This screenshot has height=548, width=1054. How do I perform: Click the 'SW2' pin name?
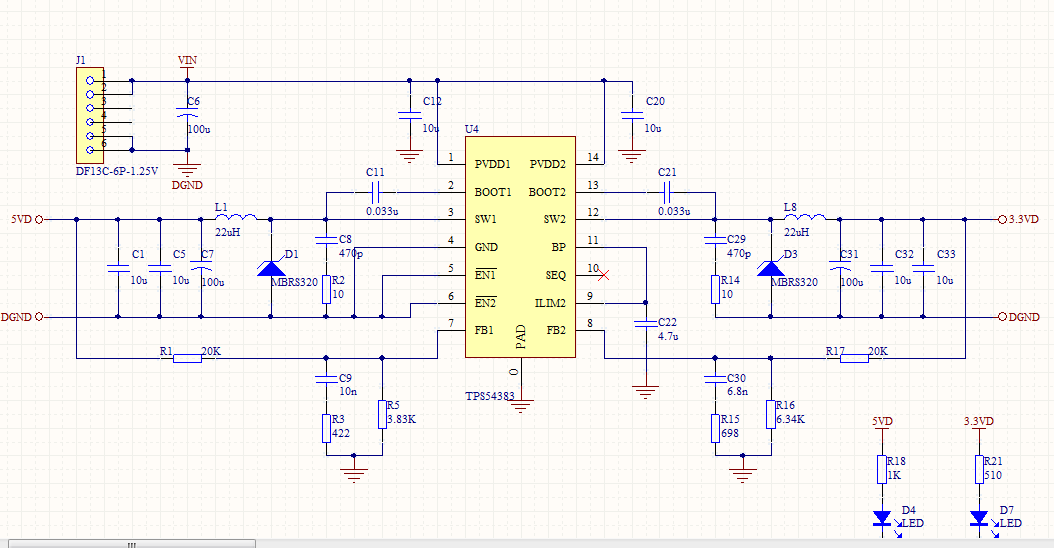pos(555,219)
